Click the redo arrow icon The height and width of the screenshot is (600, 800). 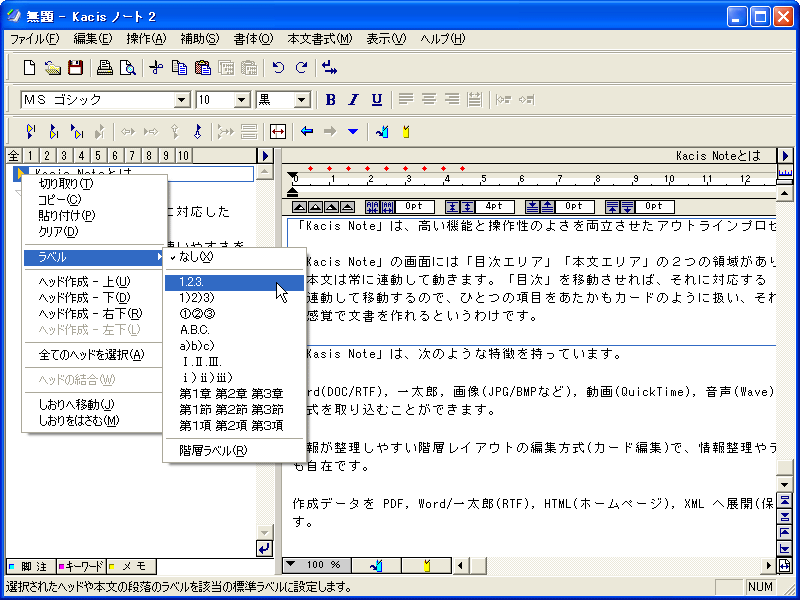coord(302,67)
